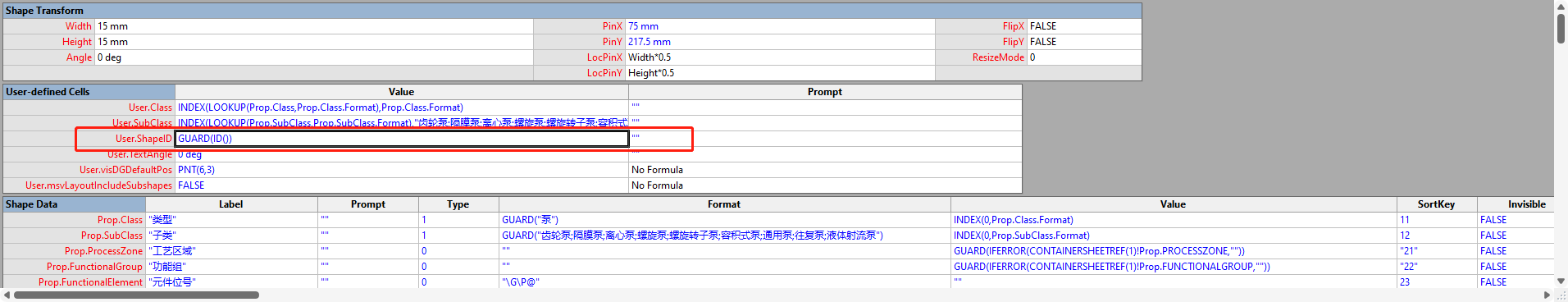The height and width of the screenshot is (302, 1568).
Task: Click the horizontal scrollbar thumb
Action: click(x=136, y=295)
